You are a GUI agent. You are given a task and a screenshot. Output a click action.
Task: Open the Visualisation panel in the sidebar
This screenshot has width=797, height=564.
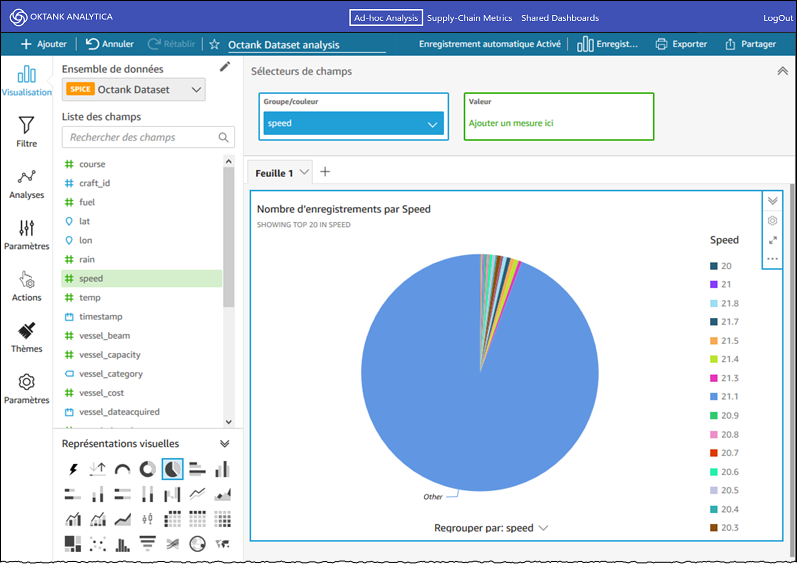tap(26, 81)
